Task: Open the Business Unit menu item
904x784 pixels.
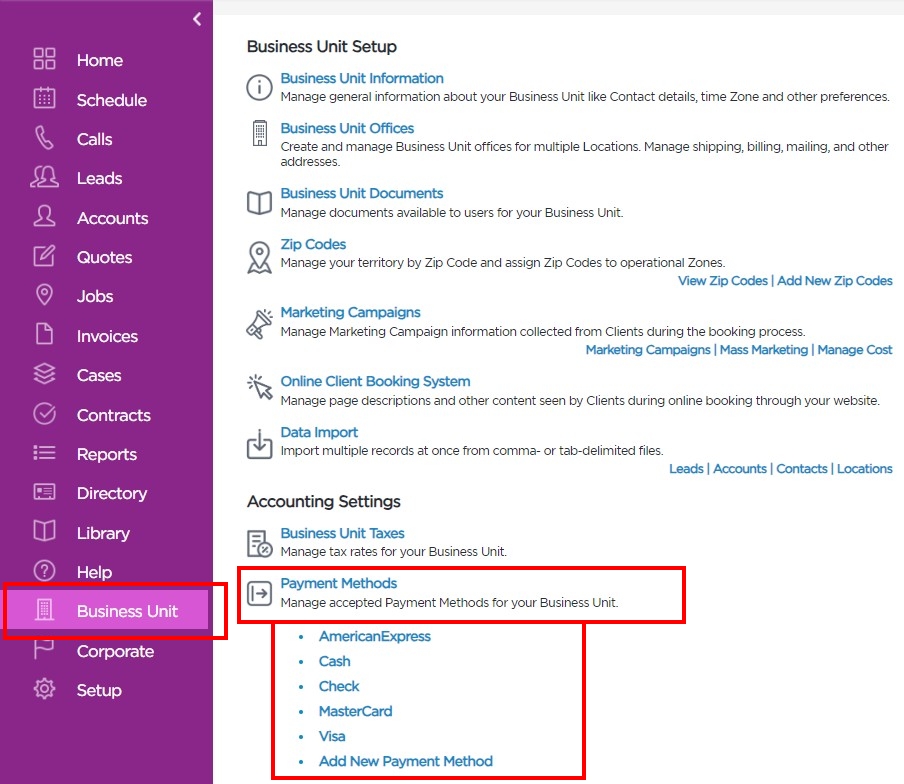Action: 107,610
